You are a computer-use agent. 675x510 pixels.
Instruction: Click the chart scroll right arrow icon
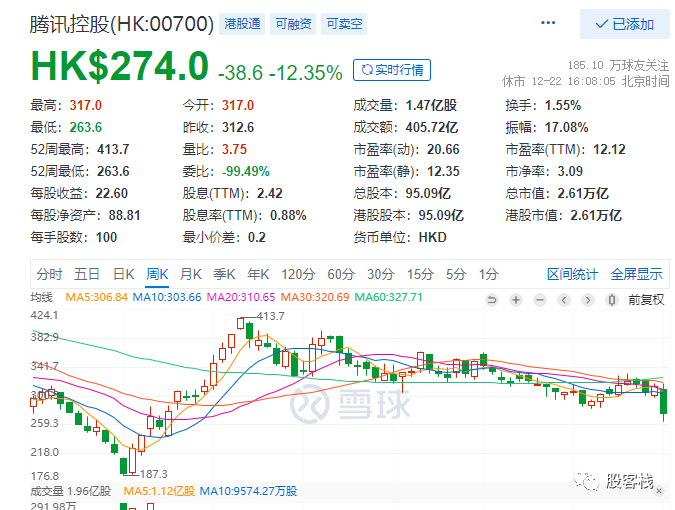pos(588,300)
